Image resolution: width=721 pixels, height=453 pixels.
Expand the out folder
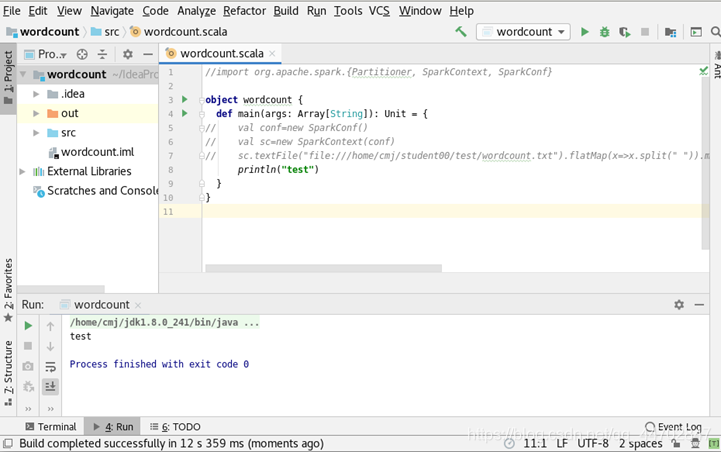[36, 113]
